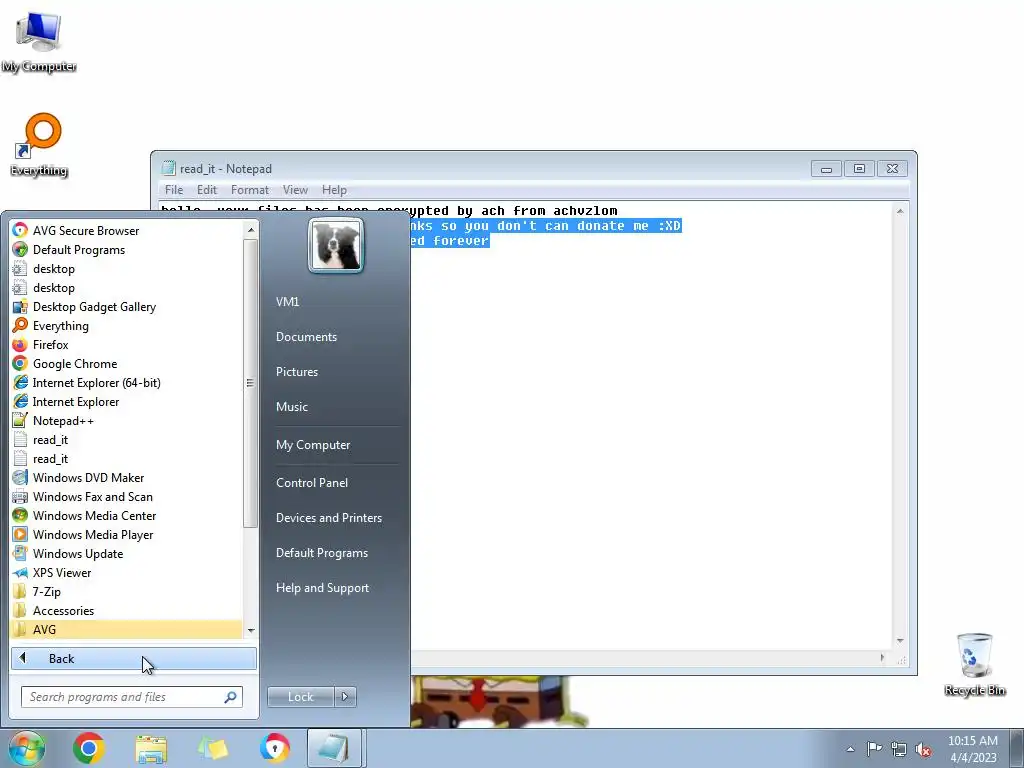Image resolution: width=1024 pixels, height=768 pixels.
Task: Select the My Computer desktop icon
Action: (x=39, y=41)
